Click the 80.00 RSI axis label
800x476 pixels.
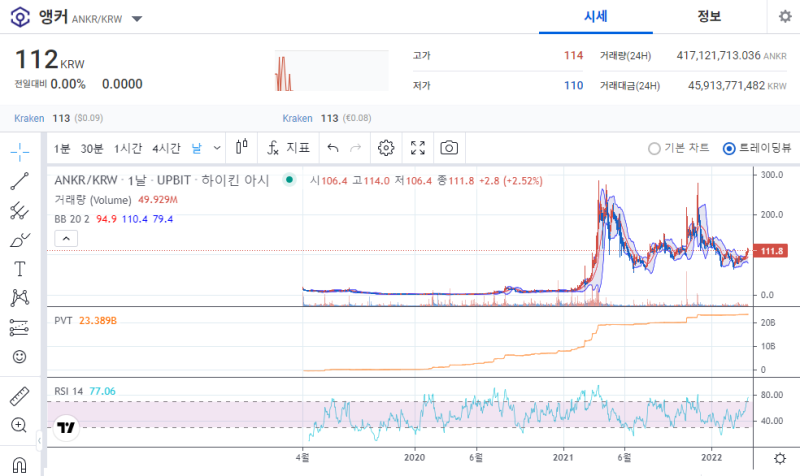tap(772, 395)
